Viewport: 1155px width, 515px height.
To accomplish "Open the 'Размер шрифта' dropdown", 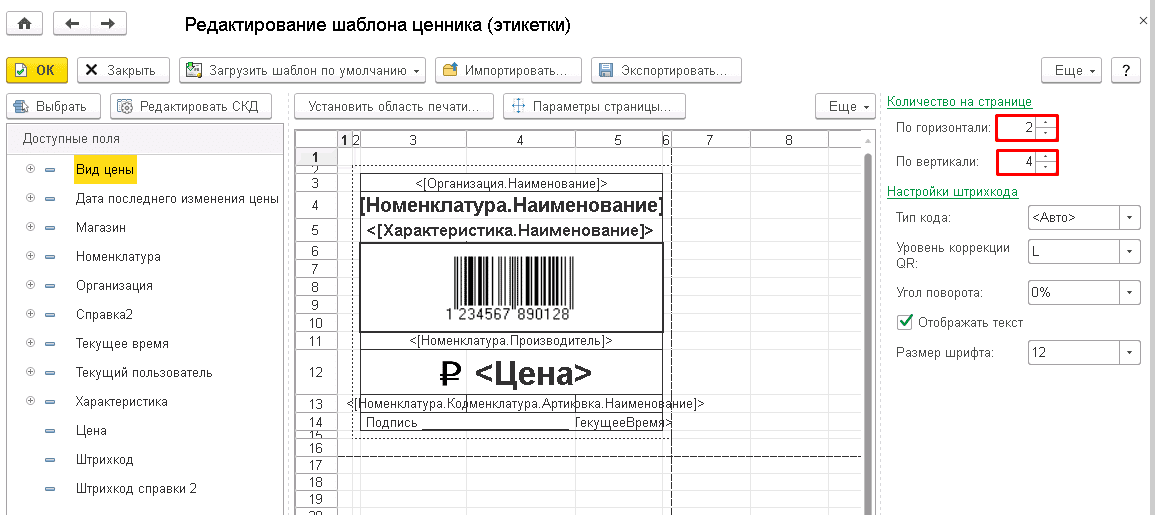I will 1130,353.
